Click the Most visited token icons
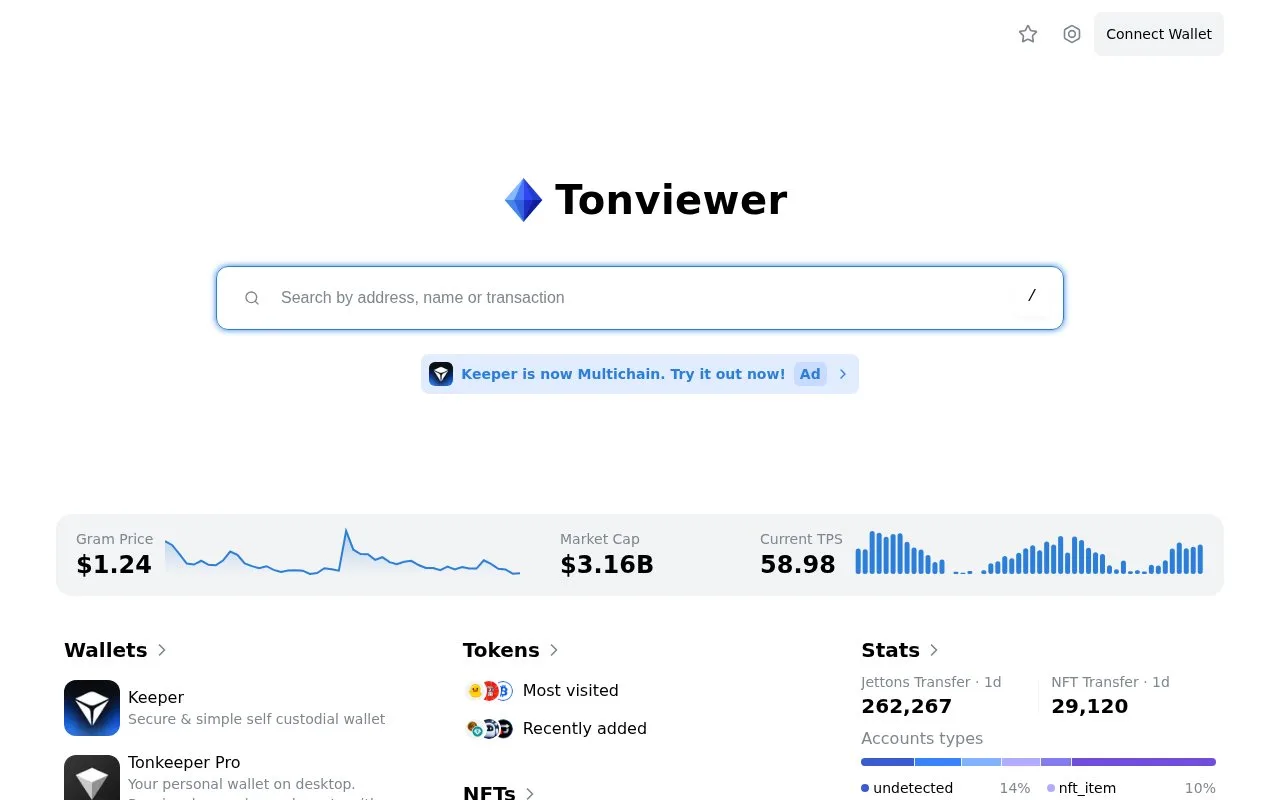 489,690
